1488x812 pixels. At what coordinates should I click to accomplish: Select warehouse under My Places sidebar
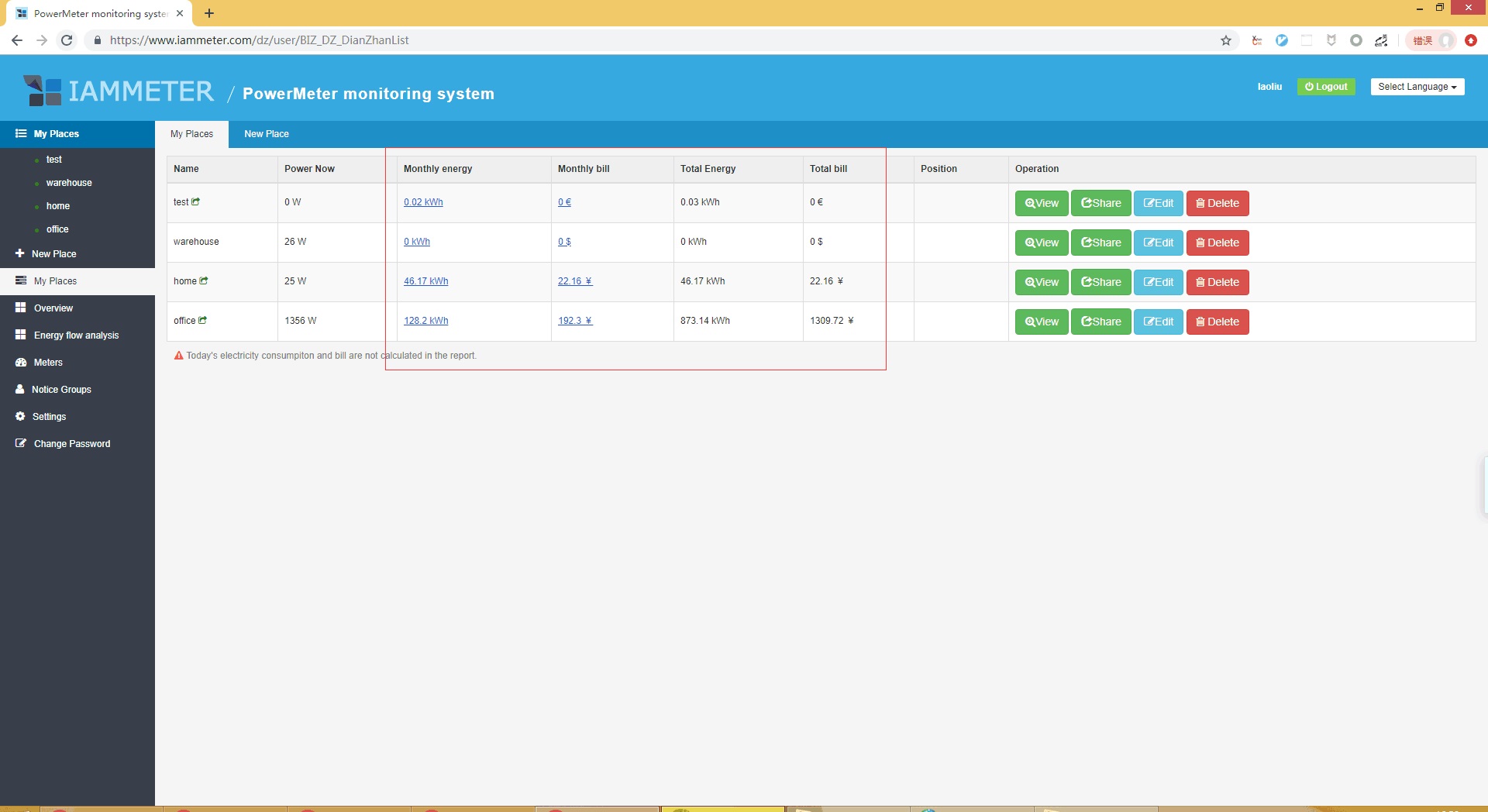point(68,182)
